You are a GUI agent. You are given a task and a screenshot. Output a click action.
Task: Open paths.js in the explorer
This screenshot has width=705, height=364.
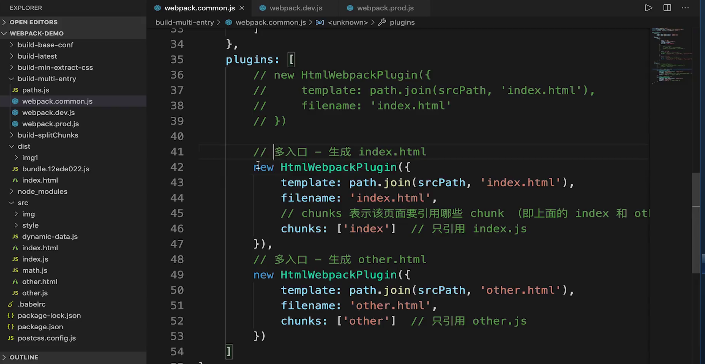tap(73, 90)
